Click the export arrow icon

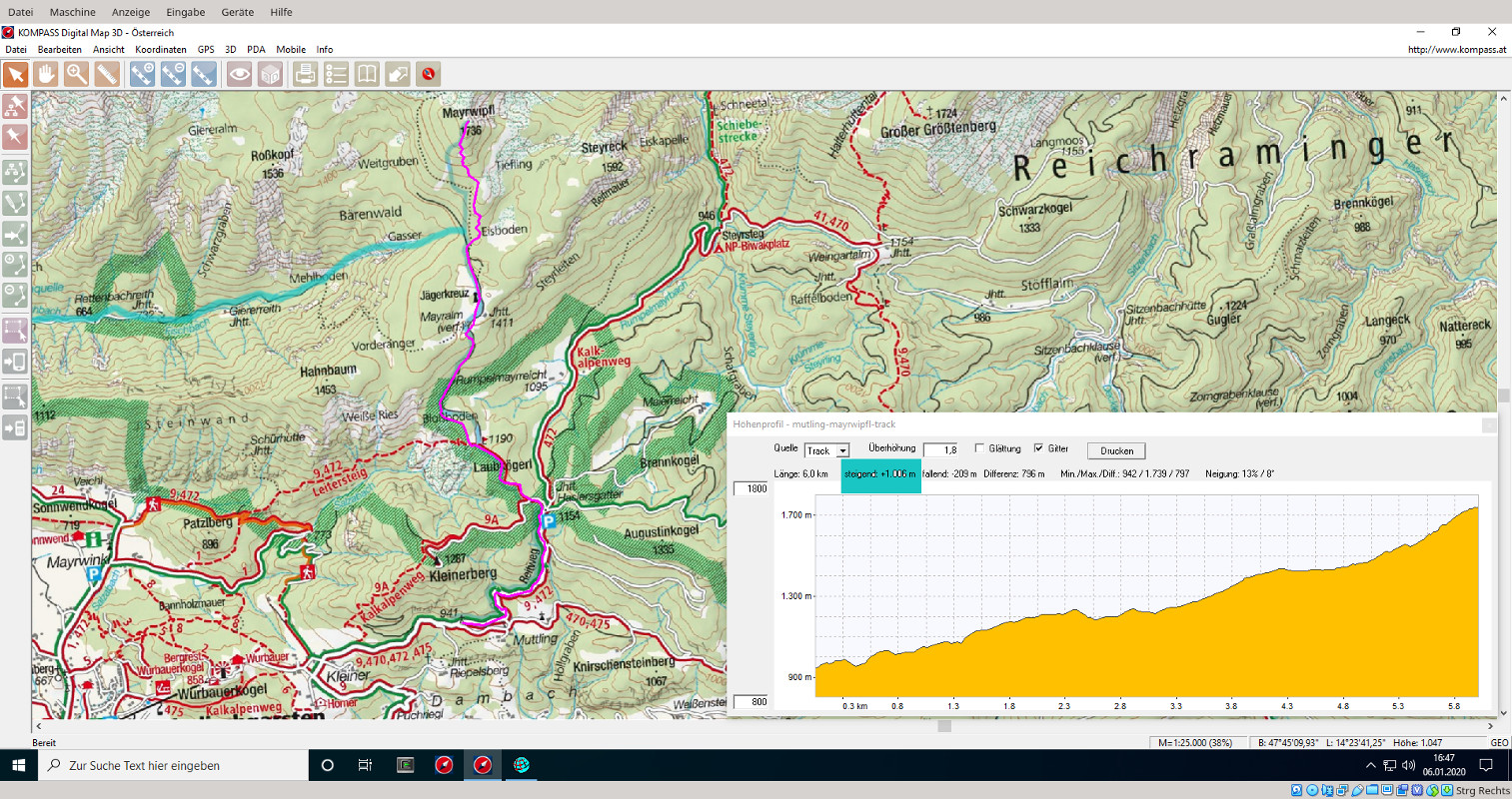click(x=398, y=74)
